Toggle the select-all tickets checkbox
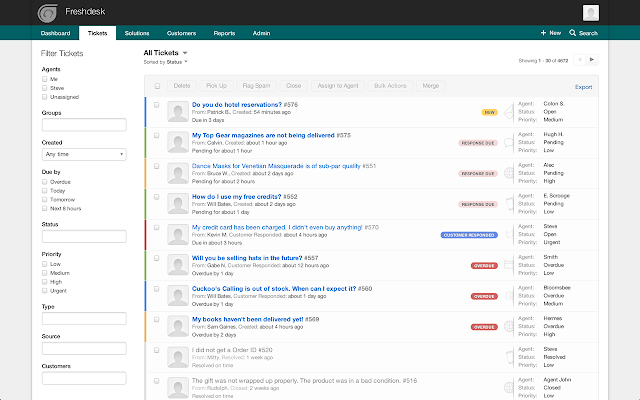 pos(157,86)
